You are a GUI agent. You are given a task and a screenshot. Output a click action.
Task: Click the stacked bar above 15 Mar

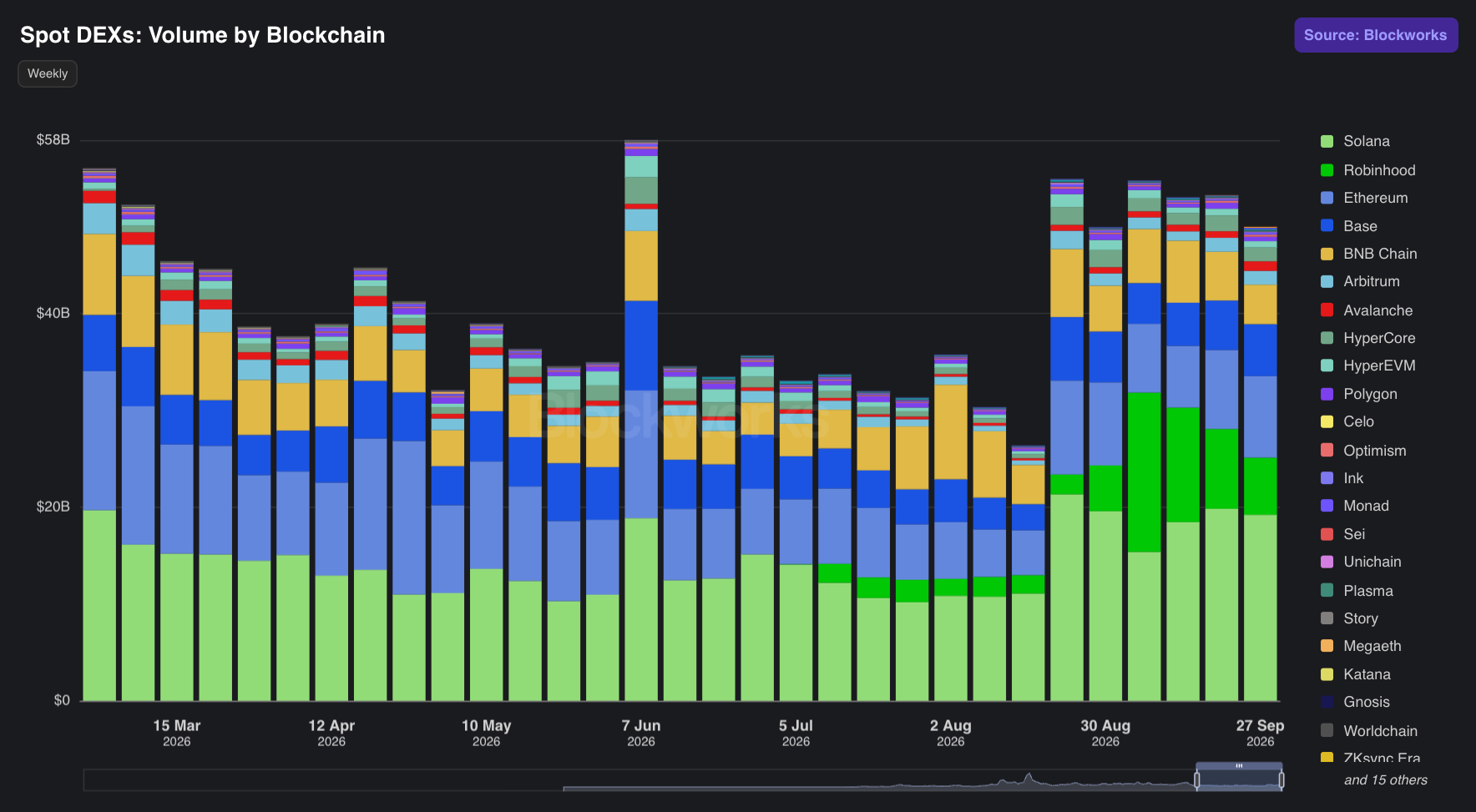point(177,482)
